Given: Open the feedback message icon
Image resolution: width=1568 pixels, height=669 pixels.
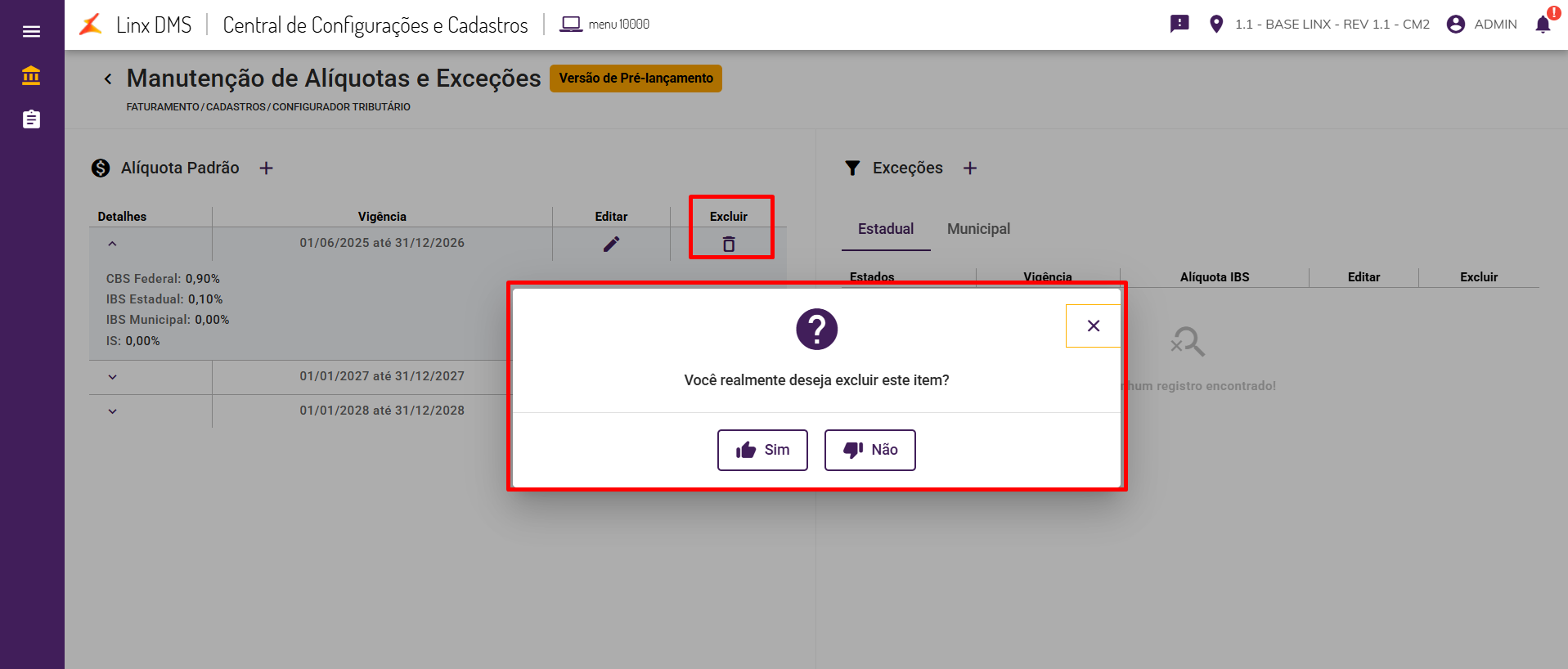Looking at the screenshot, I should [x=1179, y=24].
